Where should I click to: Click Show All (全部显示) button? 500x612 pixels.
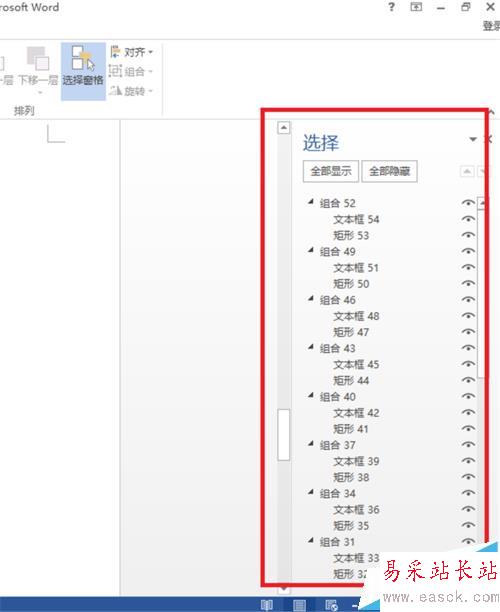point(331,171)
